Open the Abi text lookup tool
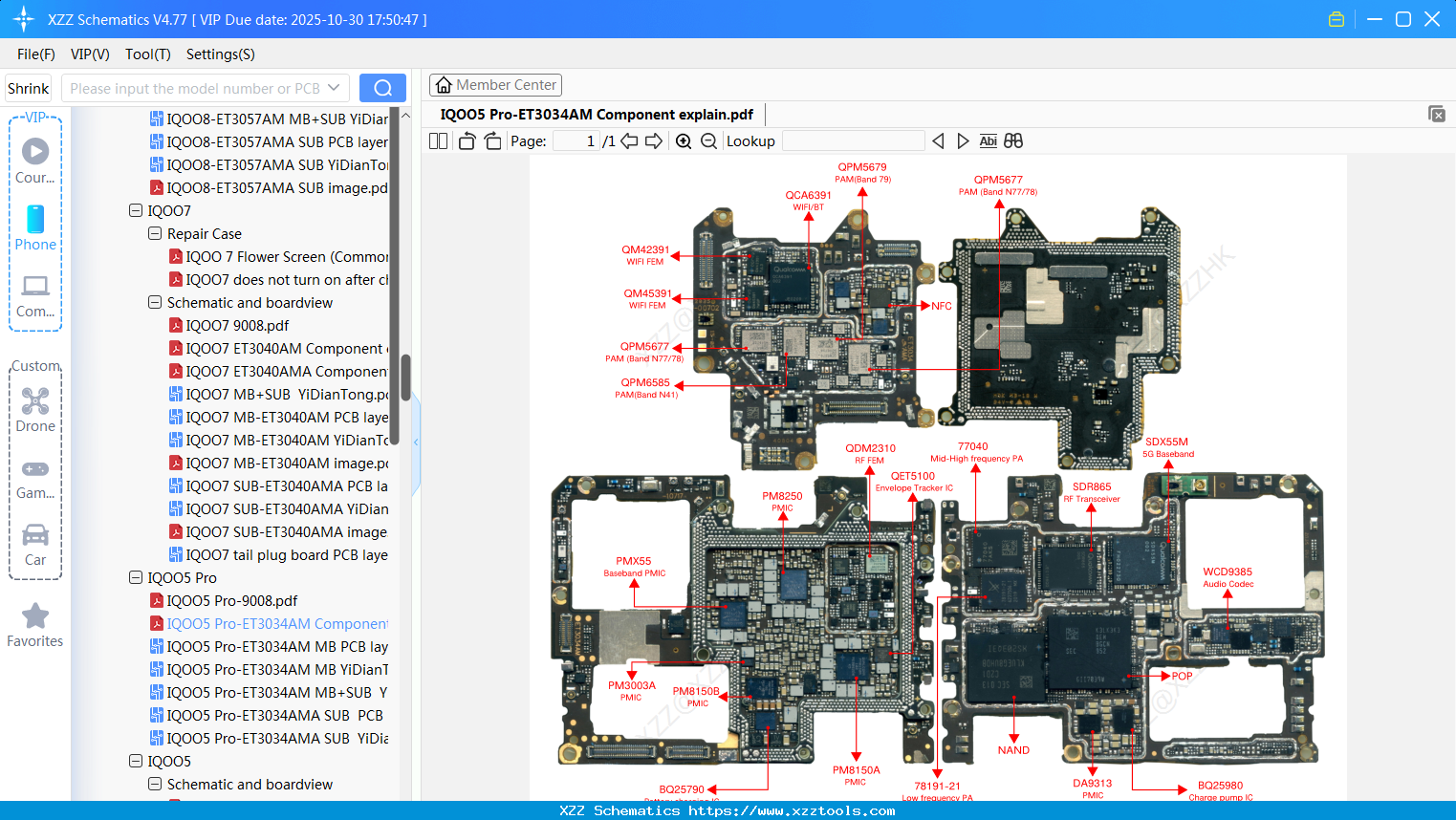The image size is (1456, 820). (x=988, y=140)
